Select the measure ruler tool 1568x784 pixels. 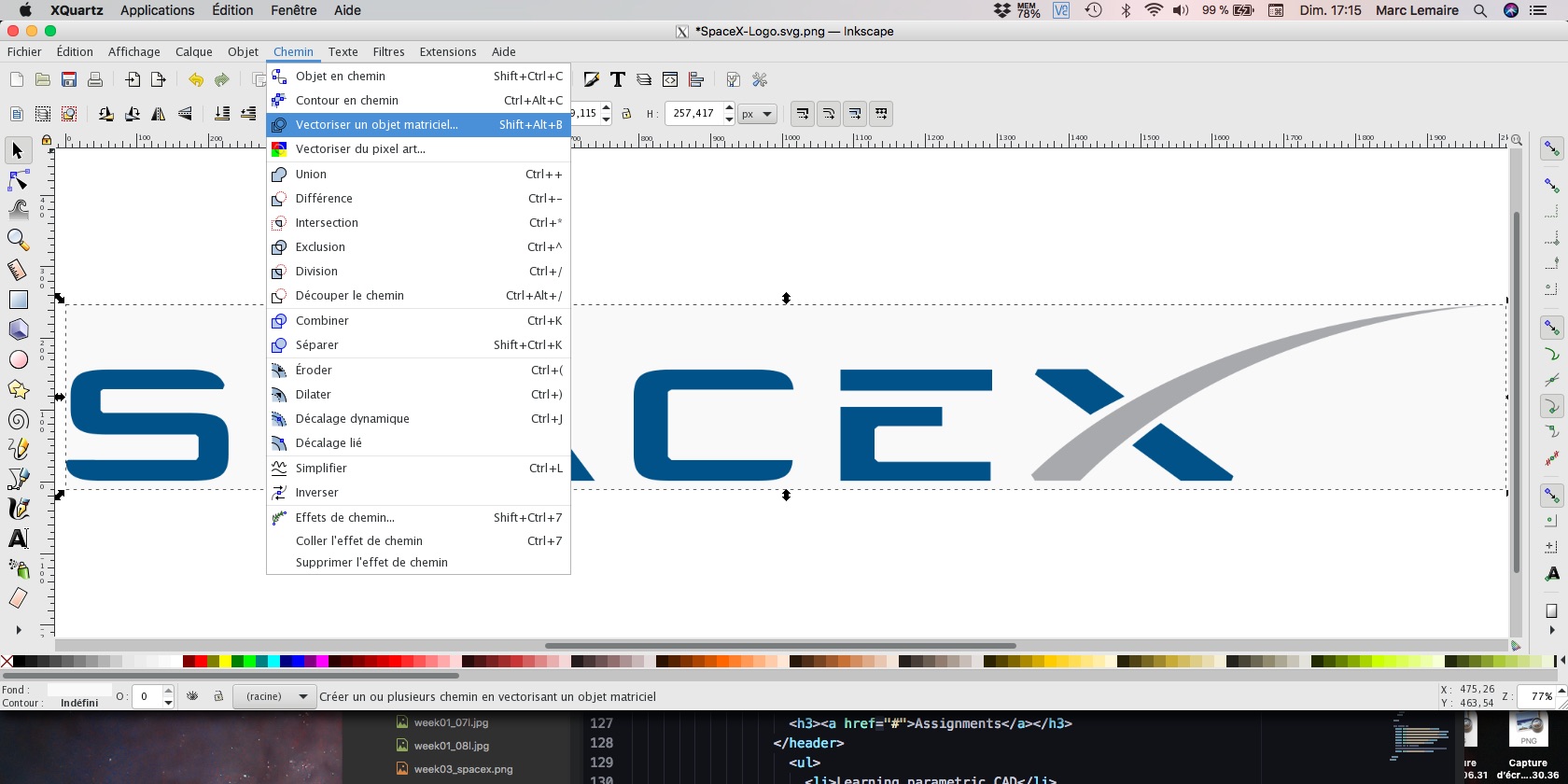(x=18, y=270)
